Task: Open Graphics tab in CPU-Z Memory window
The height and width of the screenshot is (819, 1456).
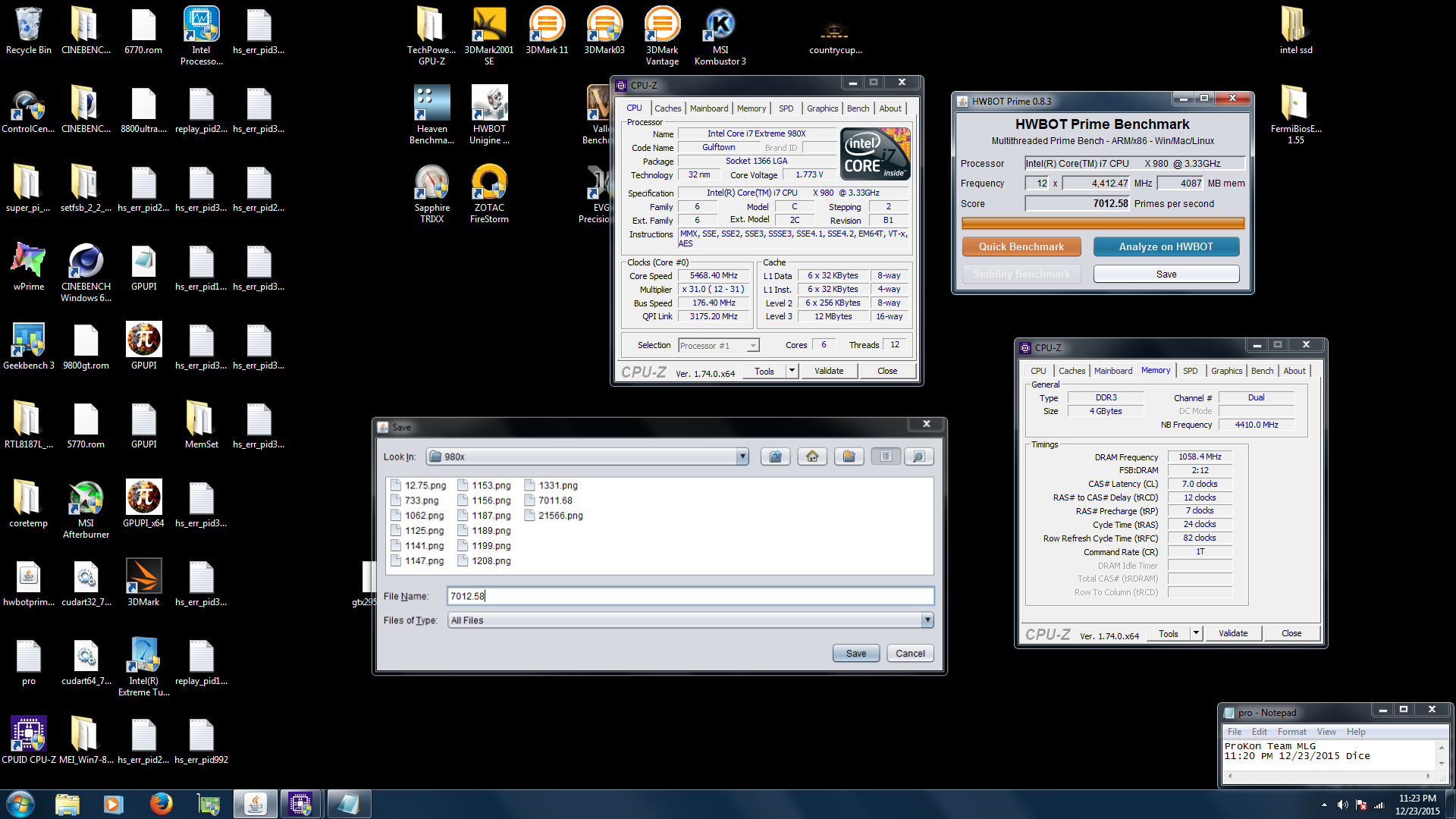Action: click(x=1226, y=371)
